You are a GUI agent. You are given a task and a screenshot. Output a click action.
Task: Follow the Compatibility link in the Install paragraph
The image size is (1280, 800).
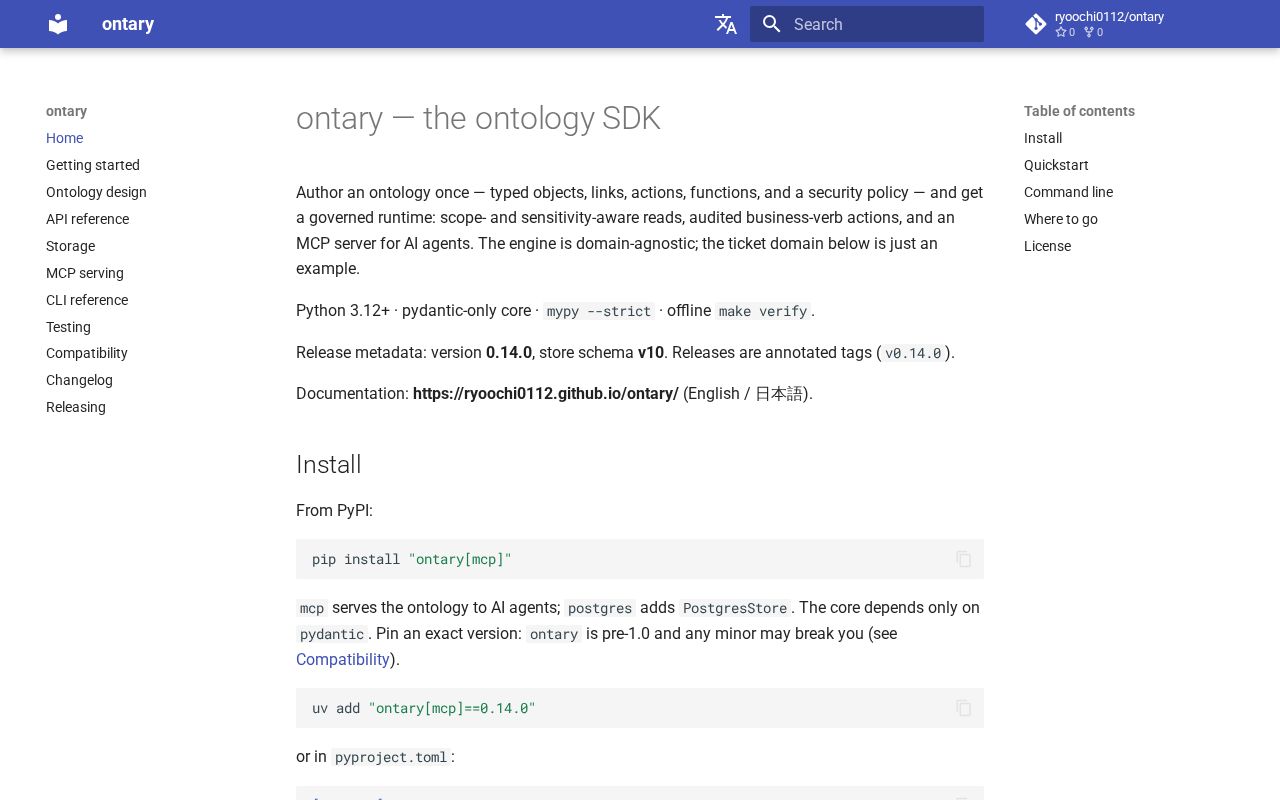[x=343, y=659]
